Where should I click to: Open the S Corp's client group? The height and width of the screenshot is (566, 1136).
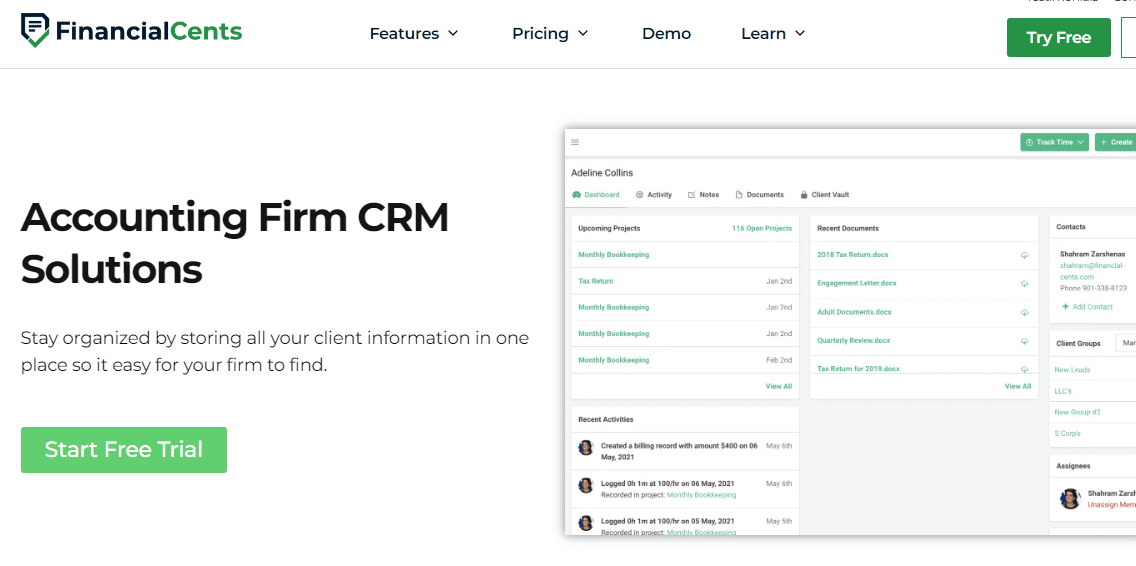click(x=1067, y=433)
